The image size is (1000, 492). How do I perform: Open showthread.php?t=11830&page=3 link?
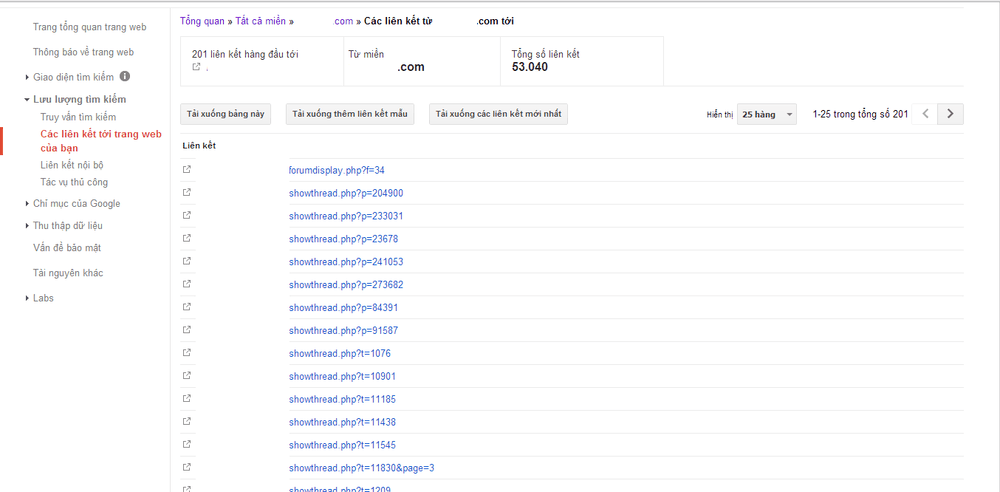361,468
